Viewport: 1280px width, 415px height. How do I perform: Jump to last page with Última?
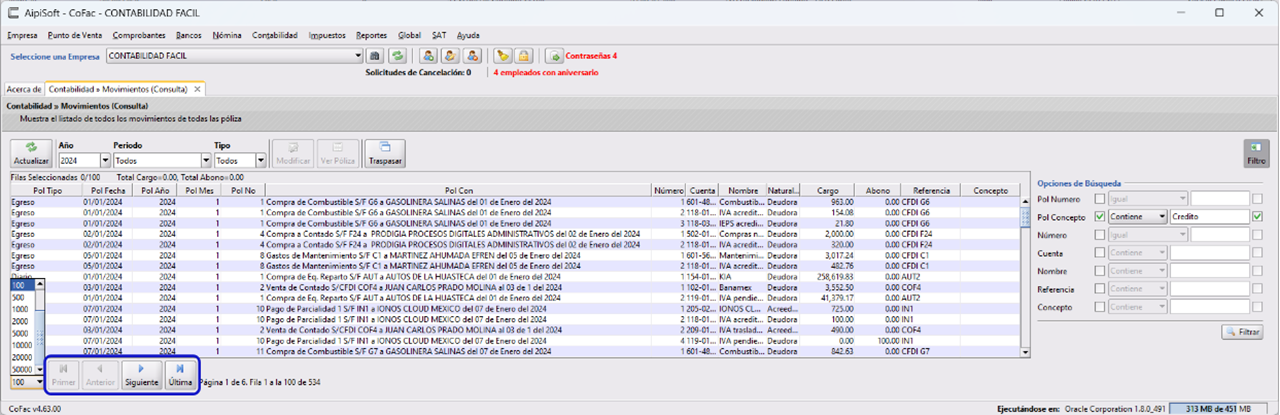(179, 375)
